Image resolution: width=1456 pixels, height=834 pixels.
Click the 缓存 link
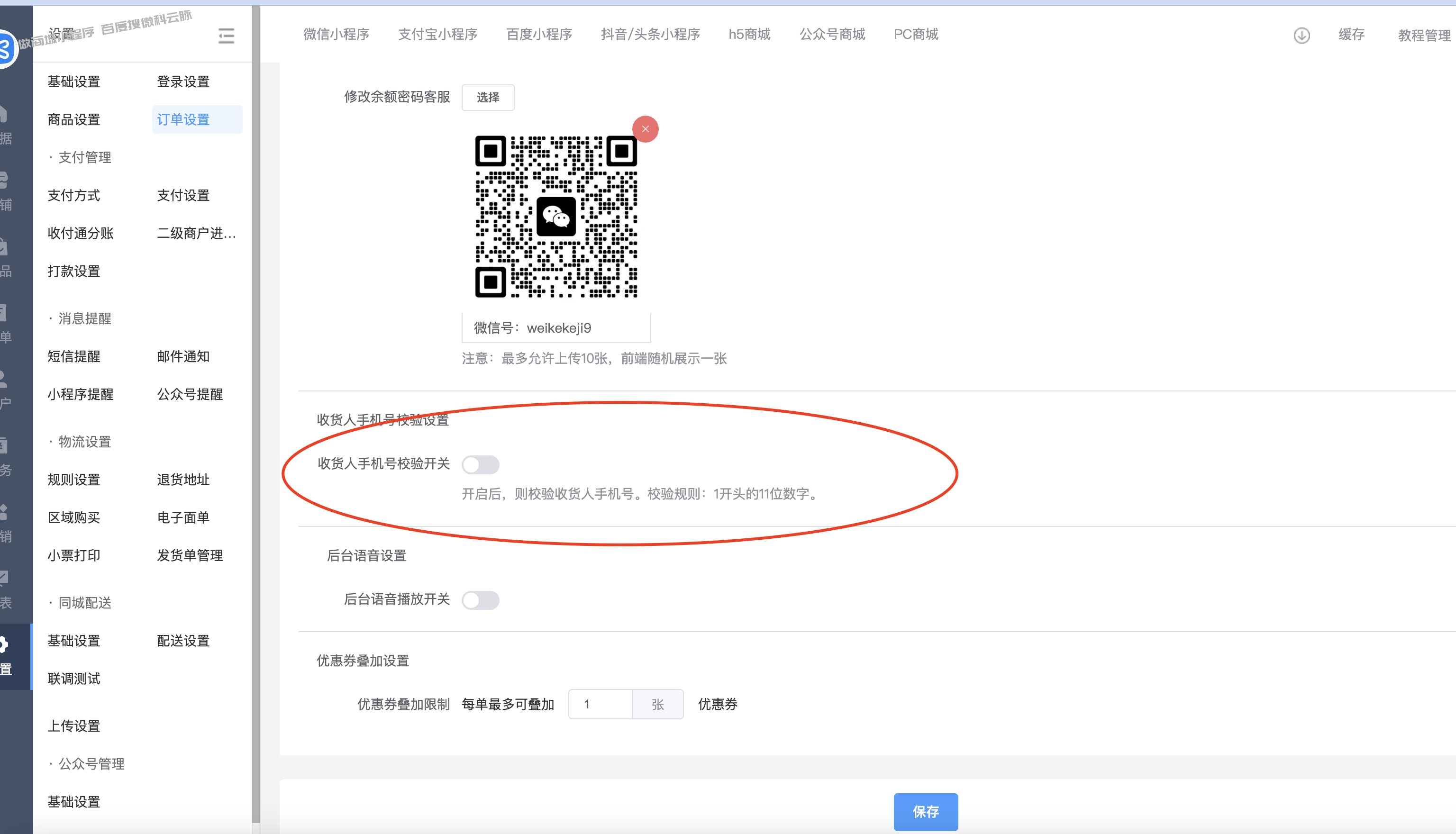tap(1351, 35)
